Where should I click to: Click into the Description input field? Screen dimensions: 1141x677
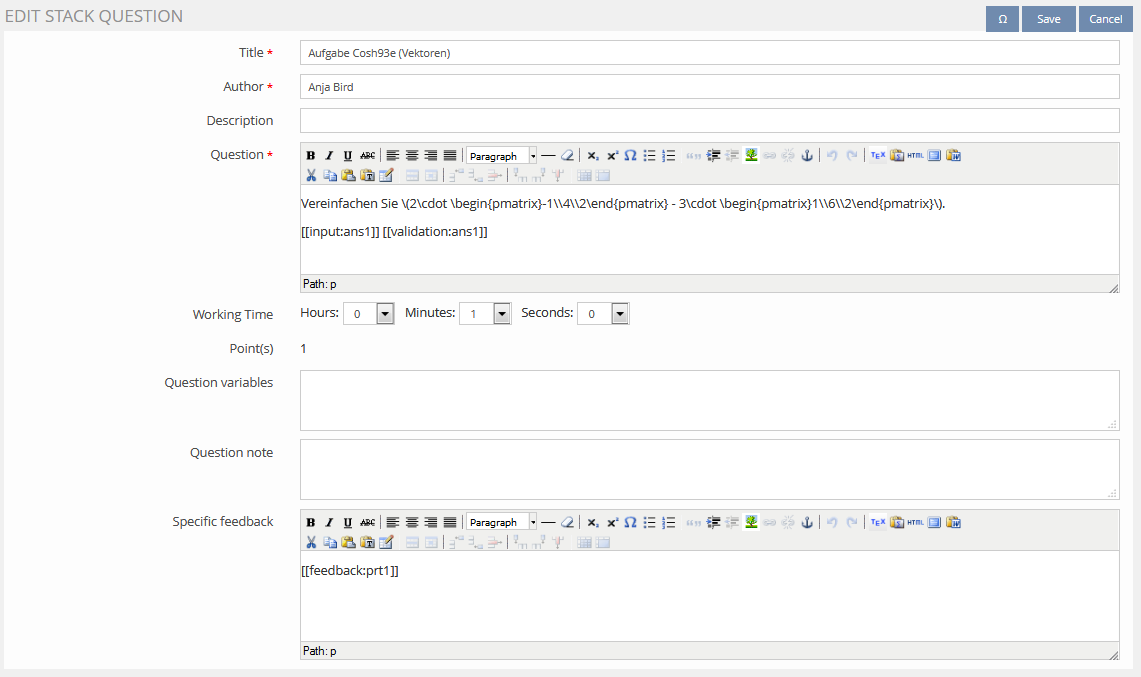coord(709,120)
